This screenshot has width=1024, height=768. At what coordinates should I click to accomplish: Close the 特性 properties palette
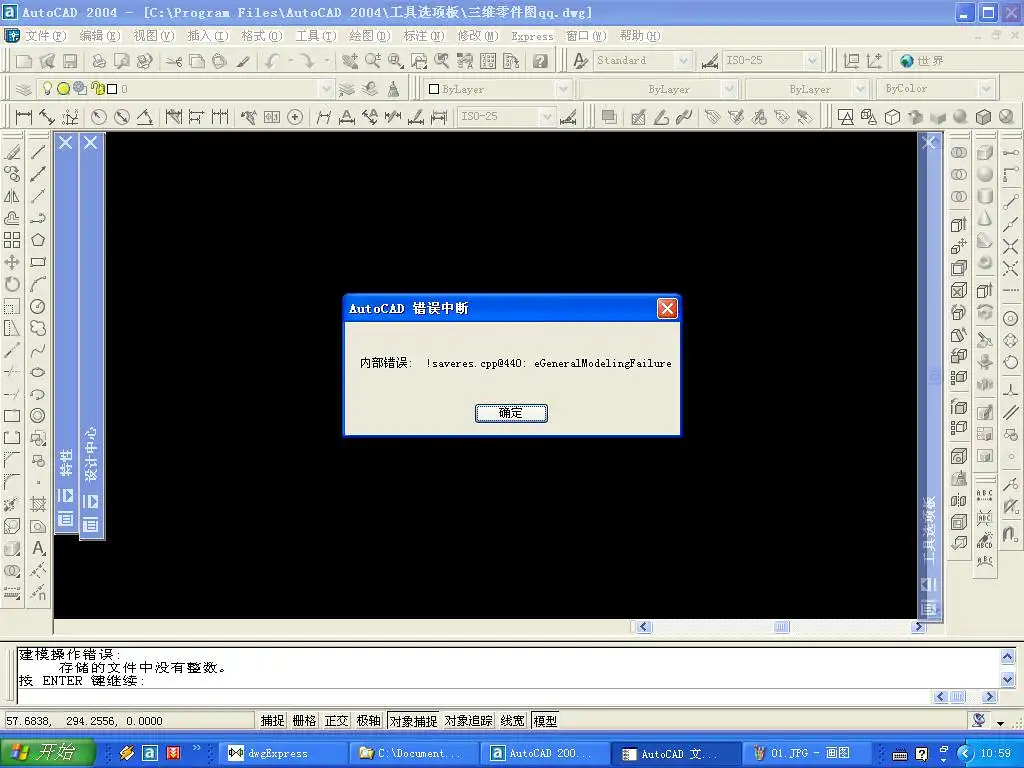point(65,142)
